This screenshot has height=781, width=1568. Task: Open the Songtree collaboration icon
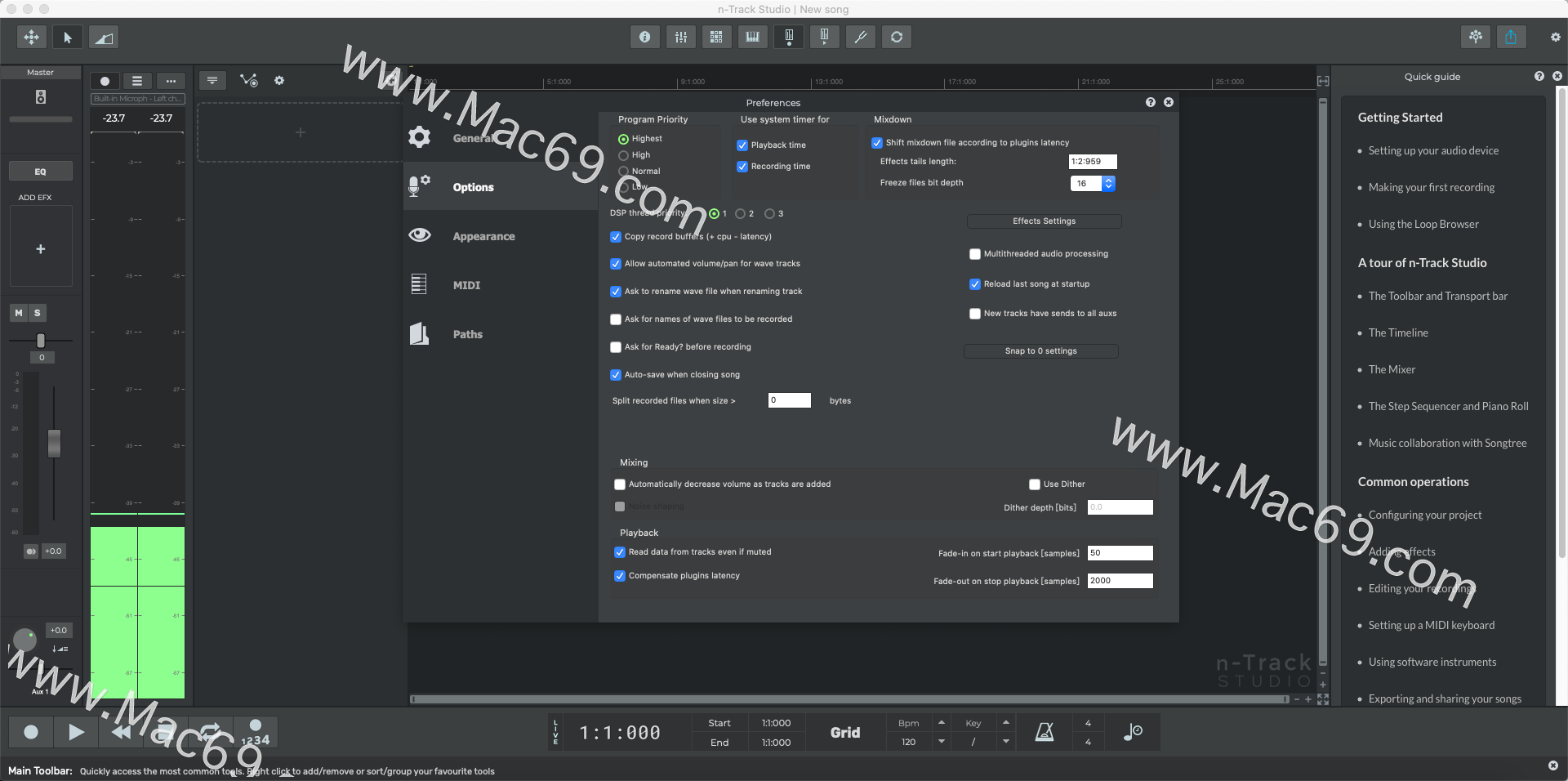(x=1475, y=37)
